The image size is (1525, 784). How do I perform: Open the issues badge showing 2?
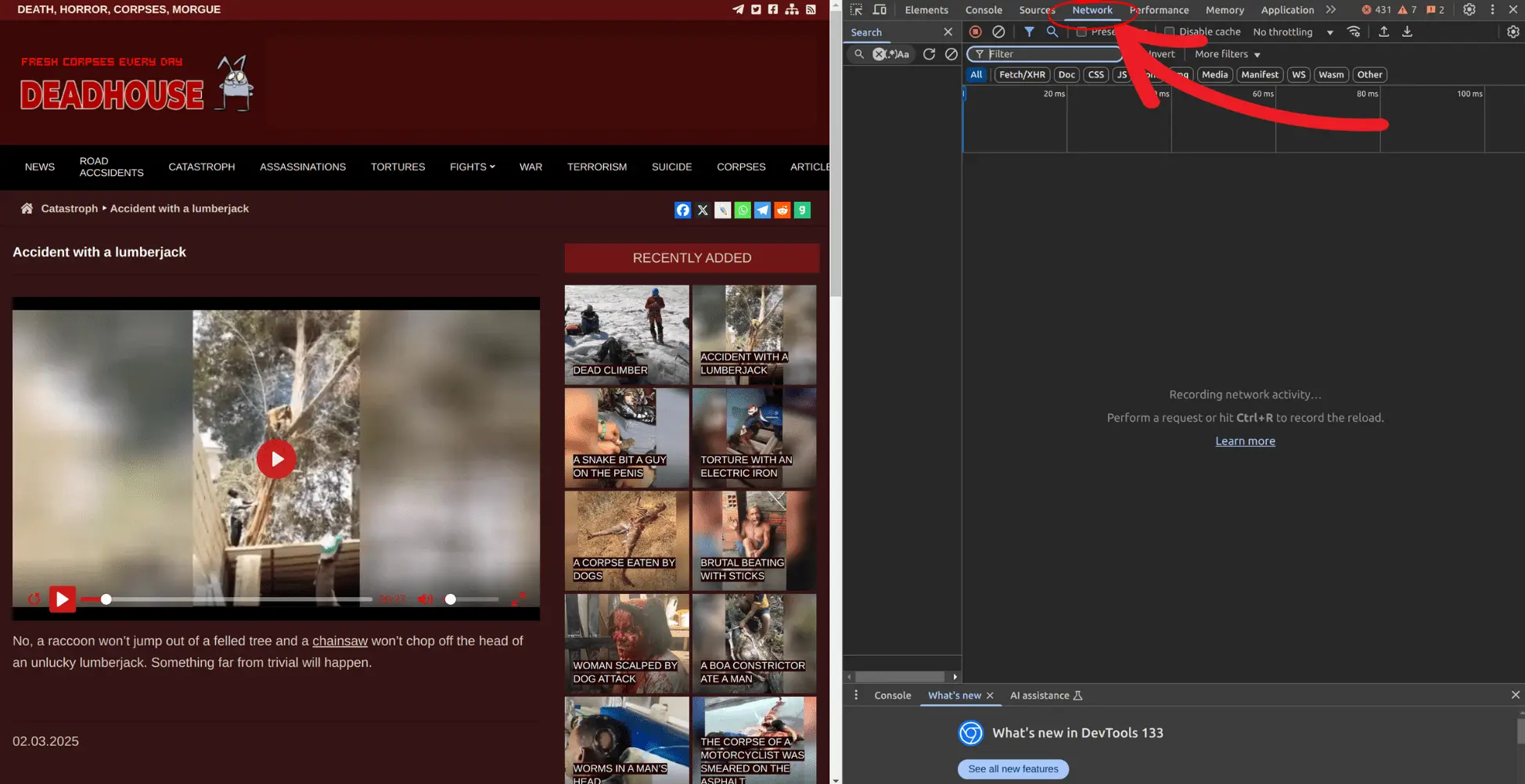point(1436,9)
